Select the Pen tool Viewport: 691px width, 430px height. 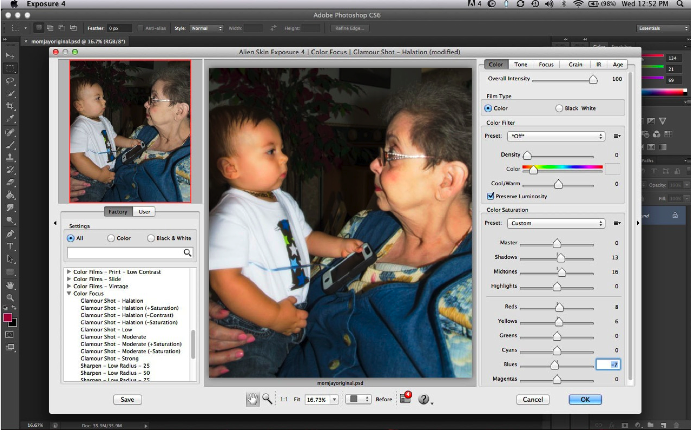click(10, 234)
